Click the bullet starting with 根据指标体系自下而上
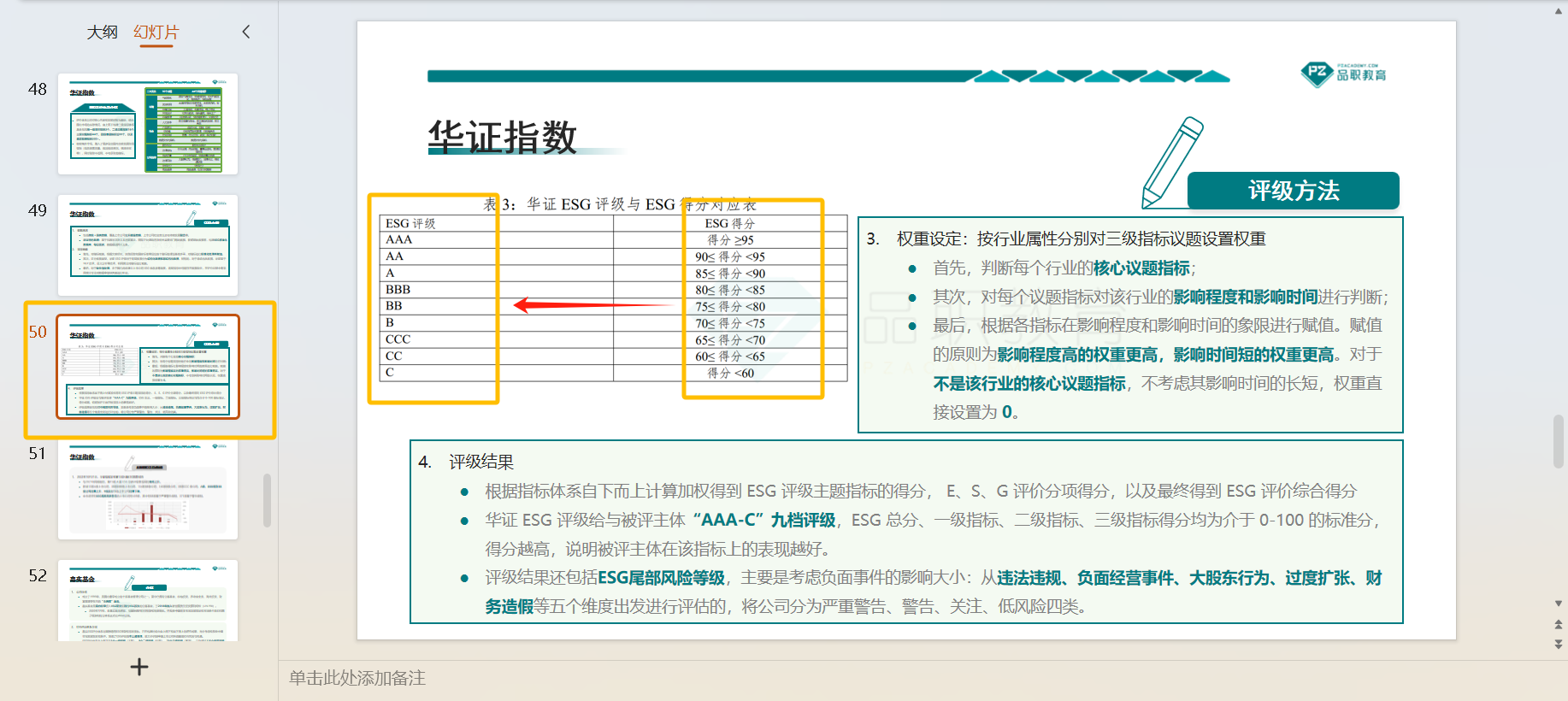The image size is (1568, 701). pyautogui.click(x=921, y=491)
